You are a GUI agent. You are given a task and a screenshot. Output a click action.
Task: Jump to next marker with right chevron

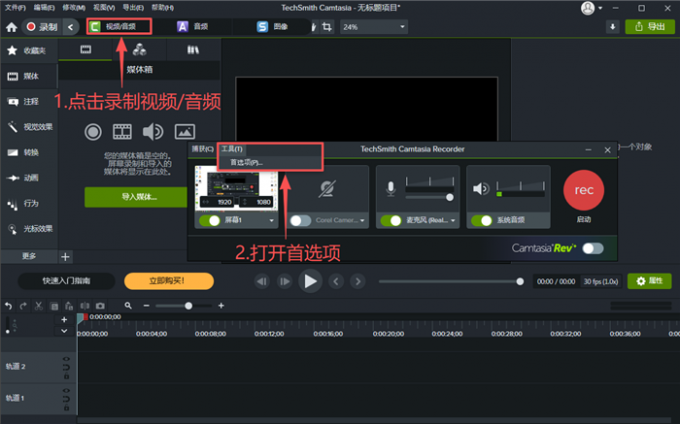click(x=358, y=281)
